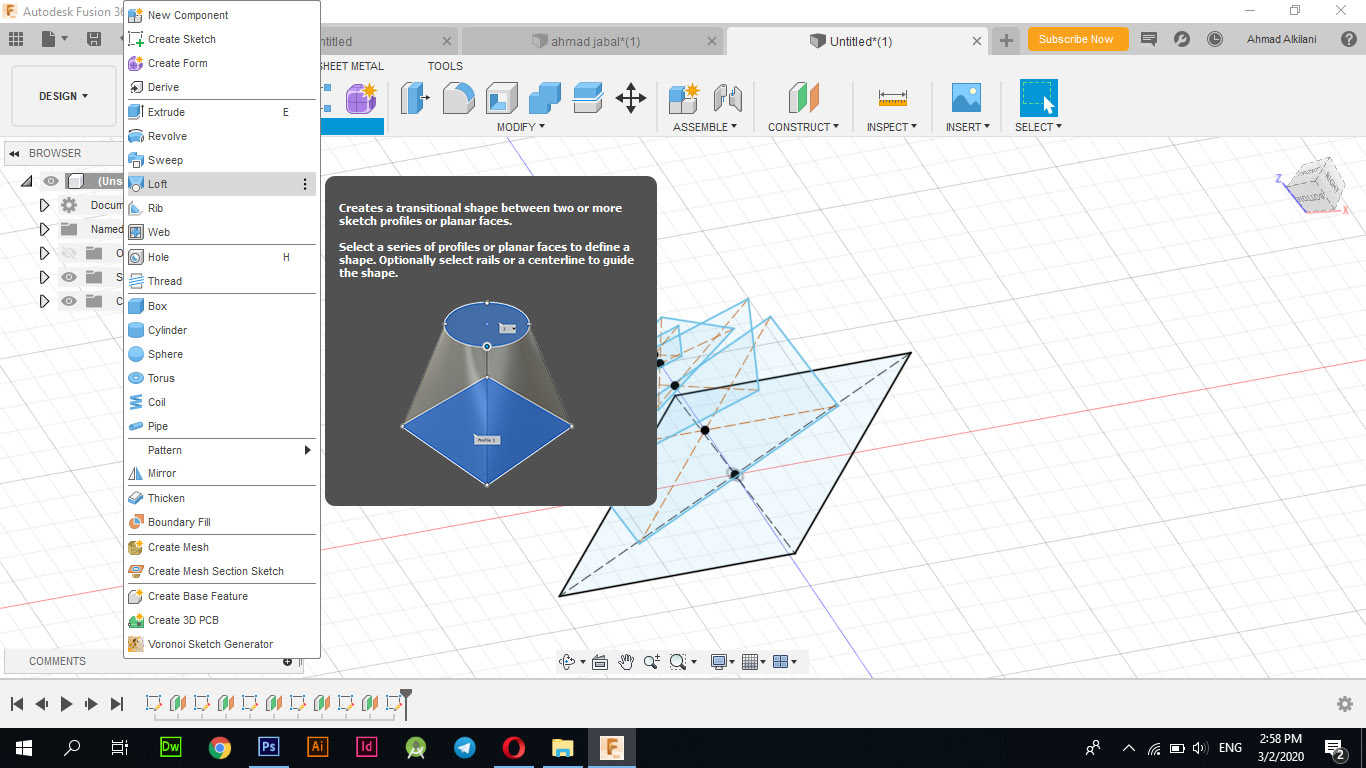Open the Grid and Snaps dropdown

coord(754,662)
